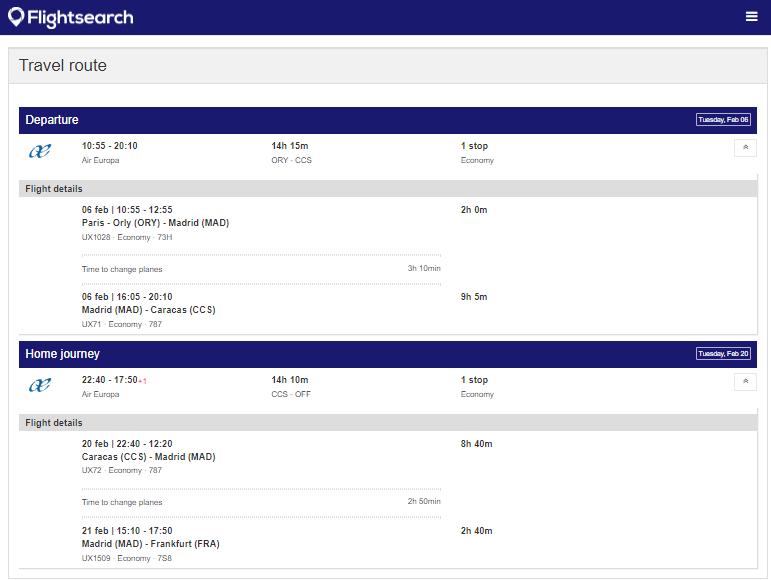Click Madrid (MAD) - Caracas (CCS) leg
The height and width of the screenshot is (580, 771).
[148, 310]
